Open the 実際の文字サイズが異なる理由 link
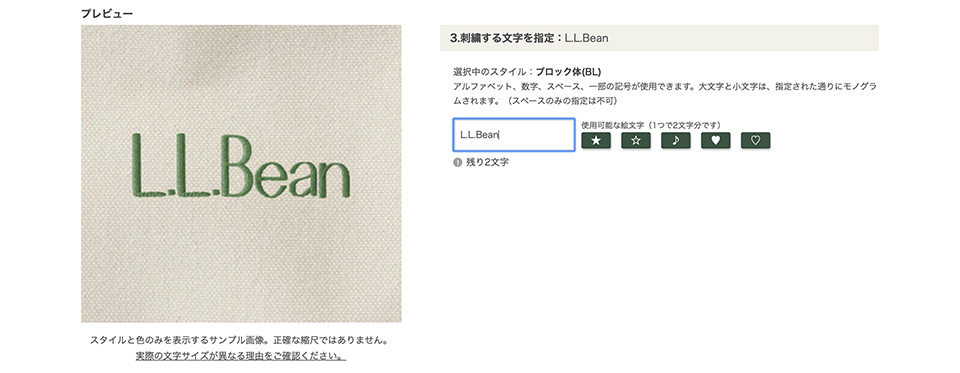Screen dimensions: 960x373 pyautogui.click(x=241, y=355)
